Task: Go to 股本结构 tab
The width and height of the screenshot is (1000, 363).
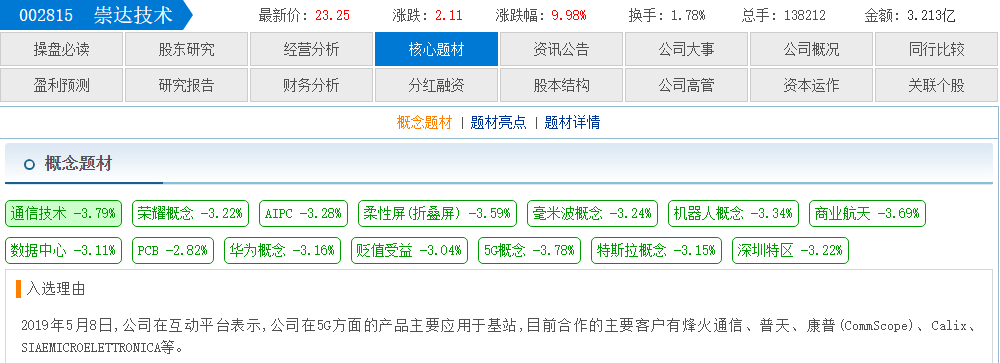Action: tap(561, 85)
